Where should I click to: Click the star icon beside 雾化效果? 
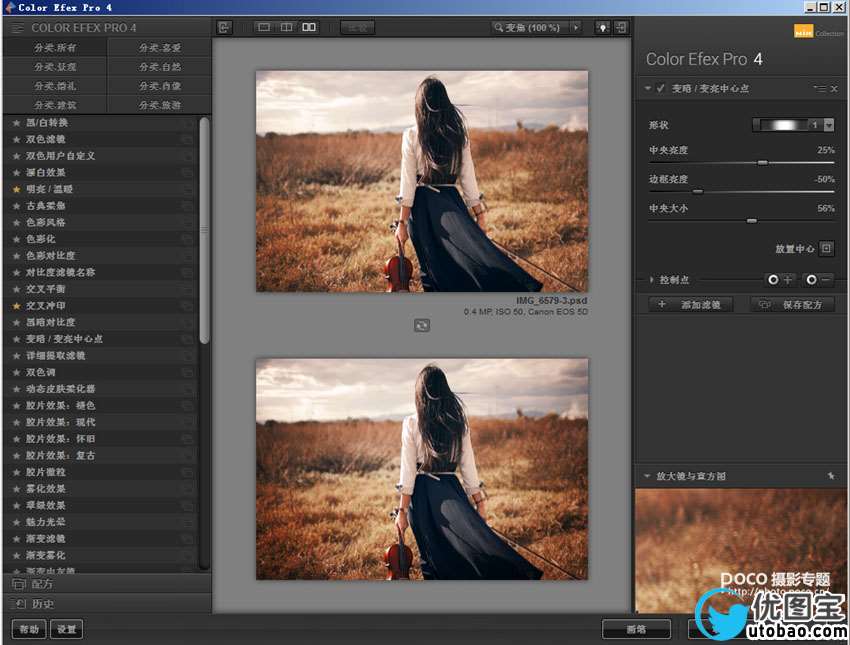(17, 489)
